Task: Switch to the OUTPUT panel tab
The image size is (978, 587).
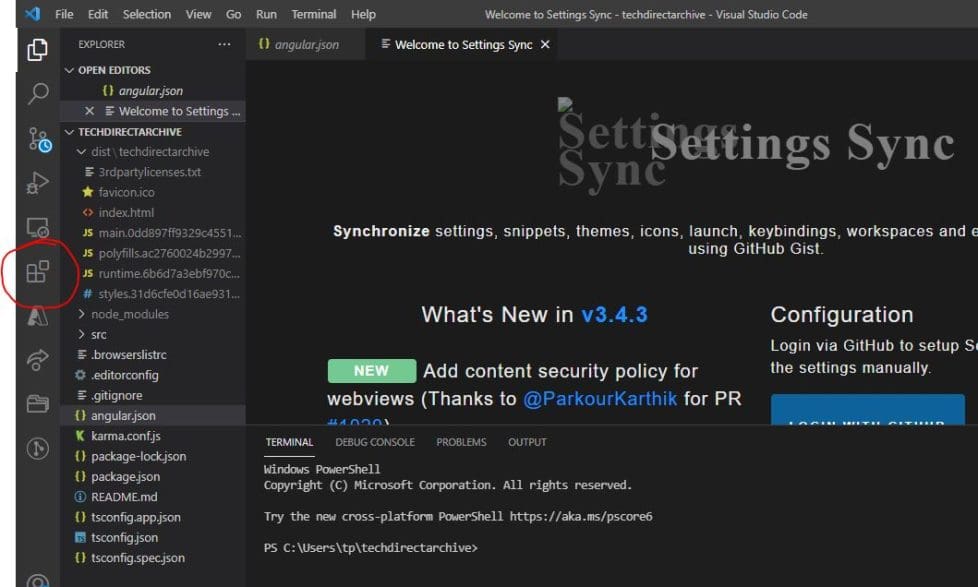Action: (527, 442)
